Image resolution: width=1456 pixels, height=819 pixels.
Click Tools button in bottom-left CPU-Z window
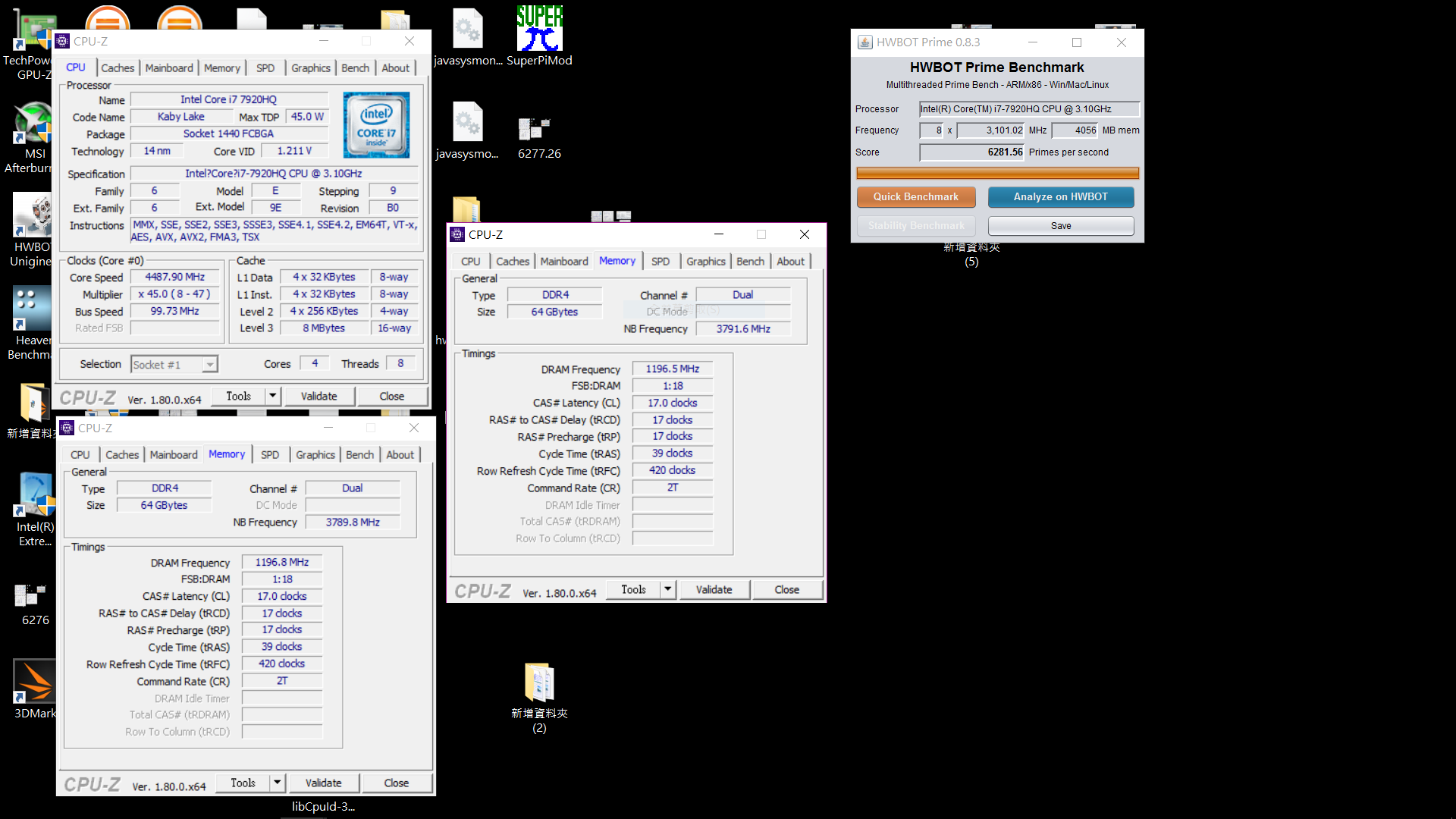pyautogui.click(x=243, y=783)
